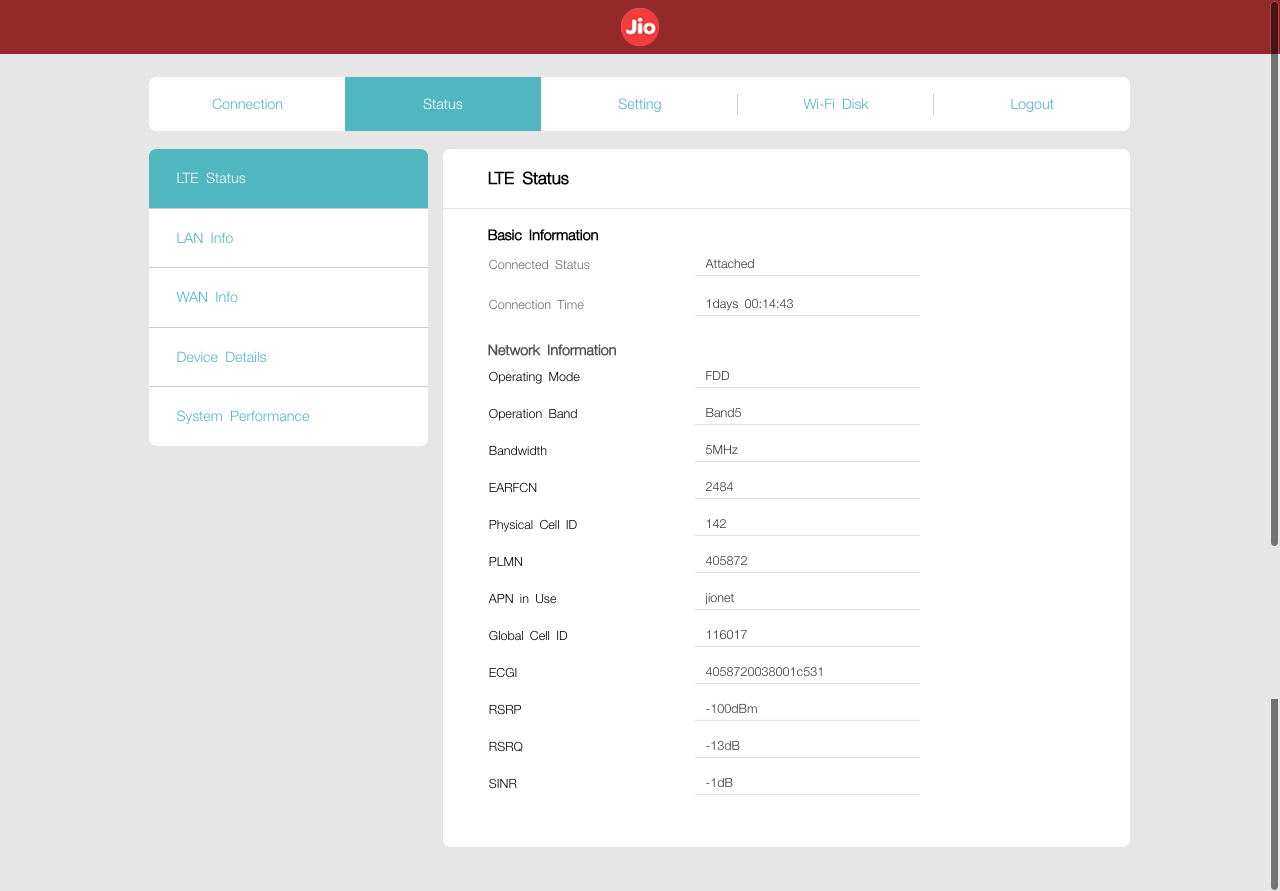Viewport: 1280px width, 891px height.
Task: View Device Details in sidebar
Action: click(x=288, y=357)
